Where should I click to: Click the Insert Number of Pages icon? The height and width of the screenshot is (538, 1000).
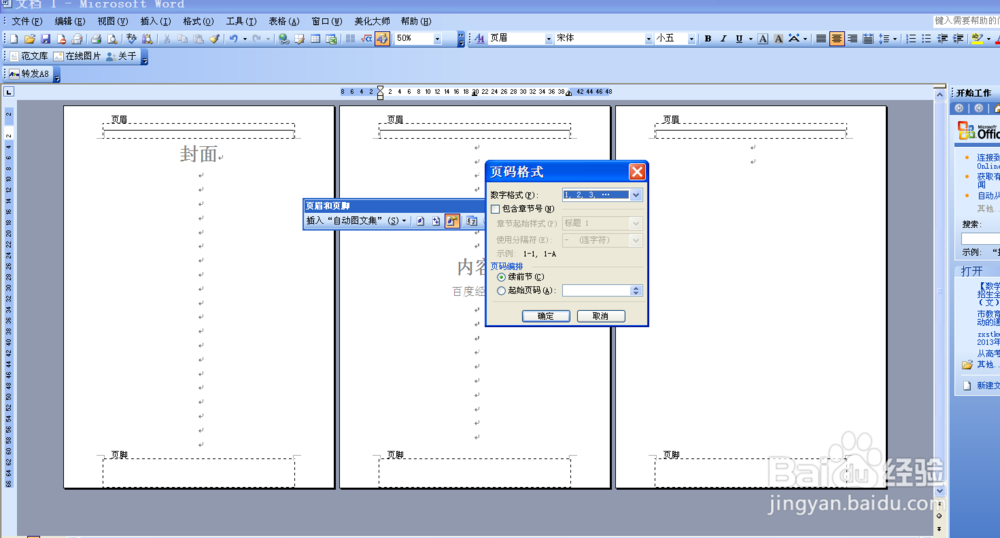[436, 221]
